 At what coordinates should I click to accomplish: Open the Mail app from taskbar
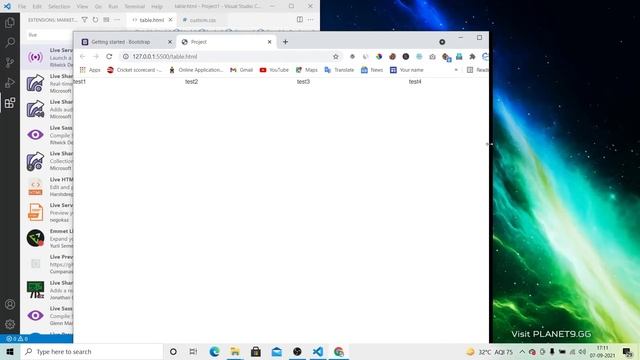coord(277,351)
